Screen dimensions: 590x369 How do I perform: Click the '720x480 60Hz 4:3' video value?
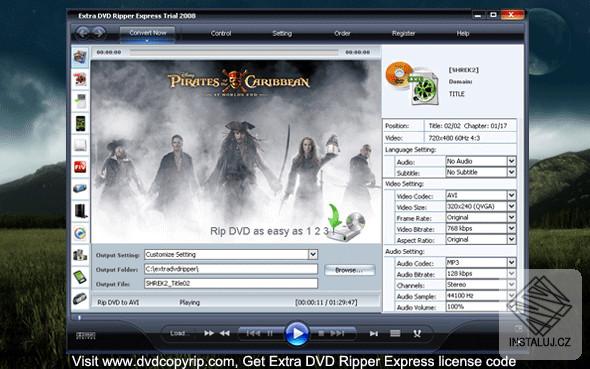point(454,138)
